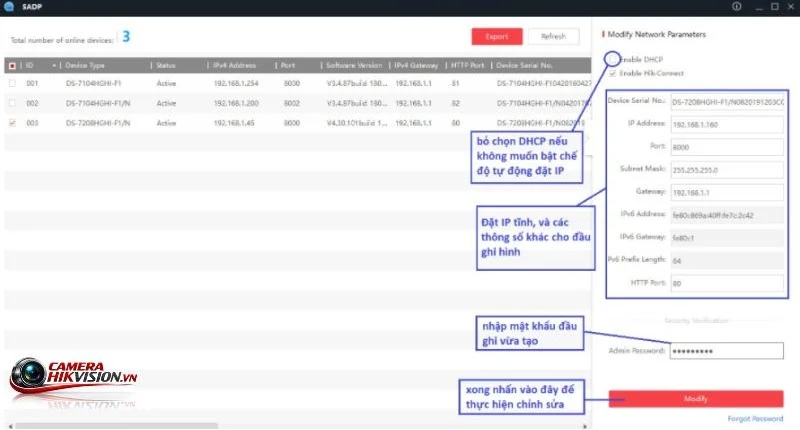Click port value 8002 in row 002

tap(291, 103)
